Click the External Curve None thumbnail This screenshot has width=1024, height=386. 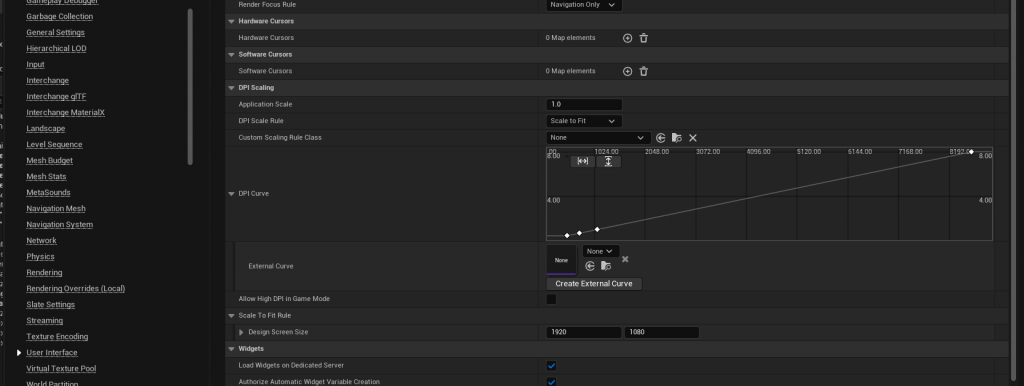click(562, 260)
